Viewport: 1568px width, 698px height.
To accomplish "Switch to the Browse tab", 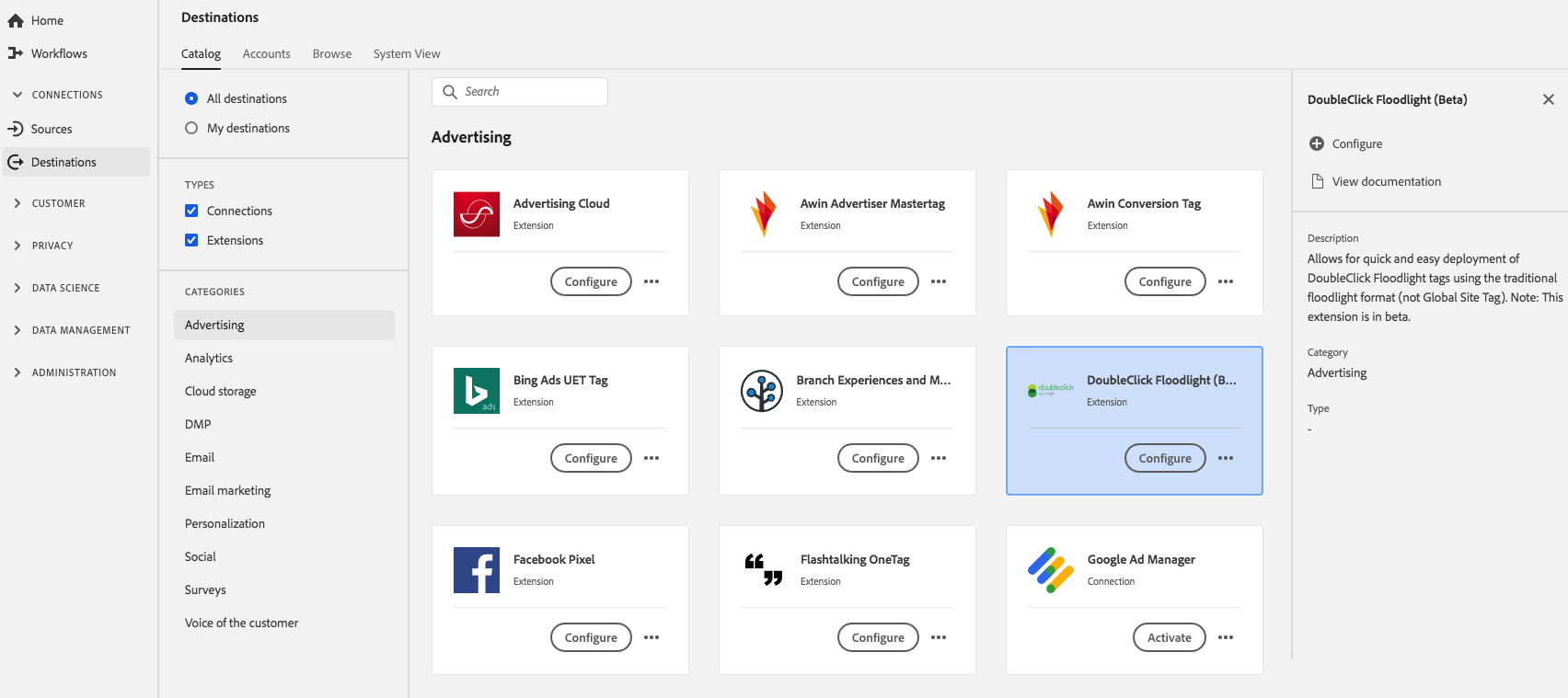I will (332, 53).
